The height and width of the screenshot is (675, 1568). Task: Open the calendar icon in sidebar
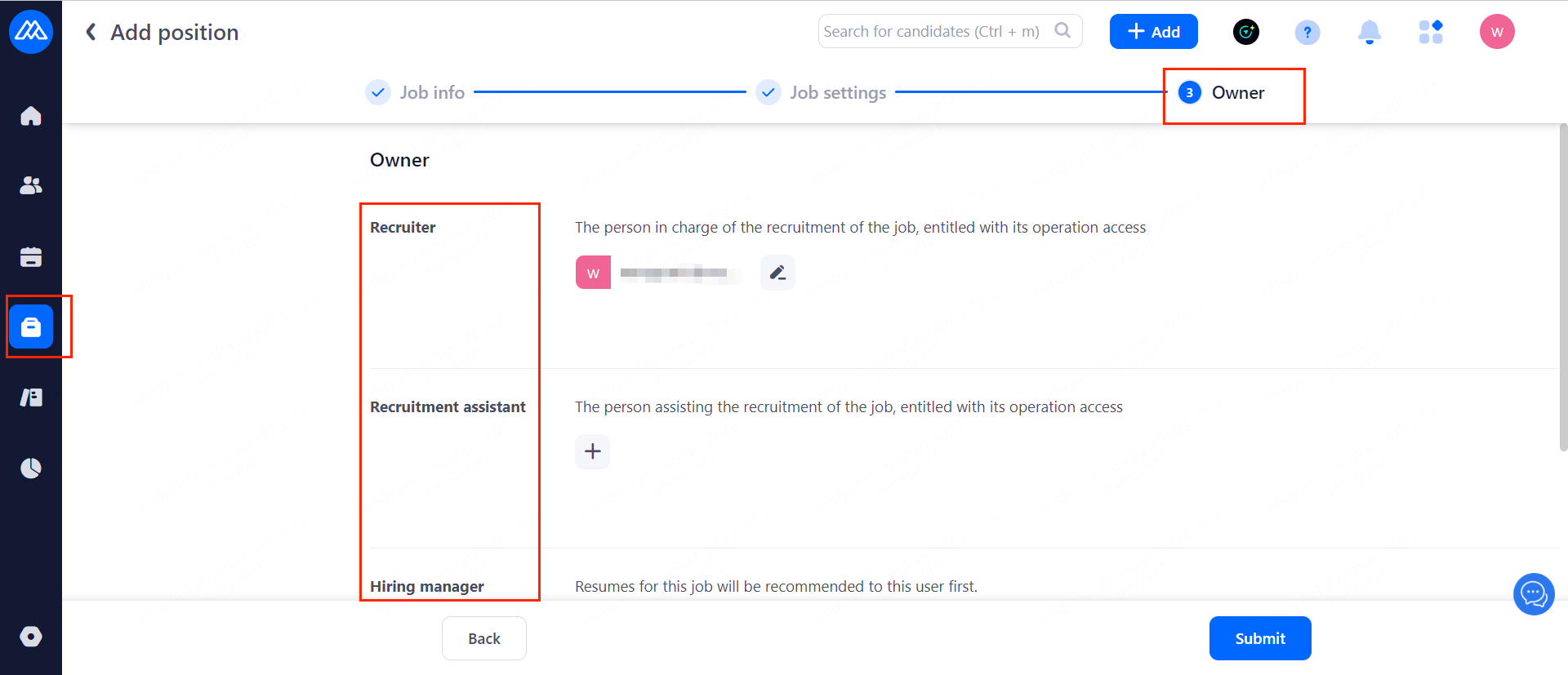tap(31, 257)
